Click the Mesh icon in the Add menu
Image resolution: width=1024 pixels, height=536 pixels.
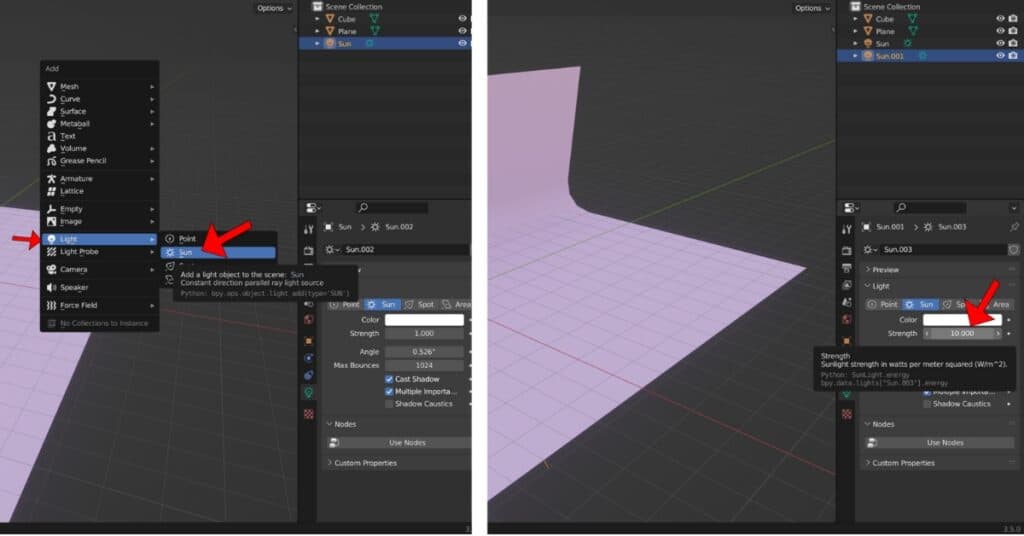(x=51, y=87)
